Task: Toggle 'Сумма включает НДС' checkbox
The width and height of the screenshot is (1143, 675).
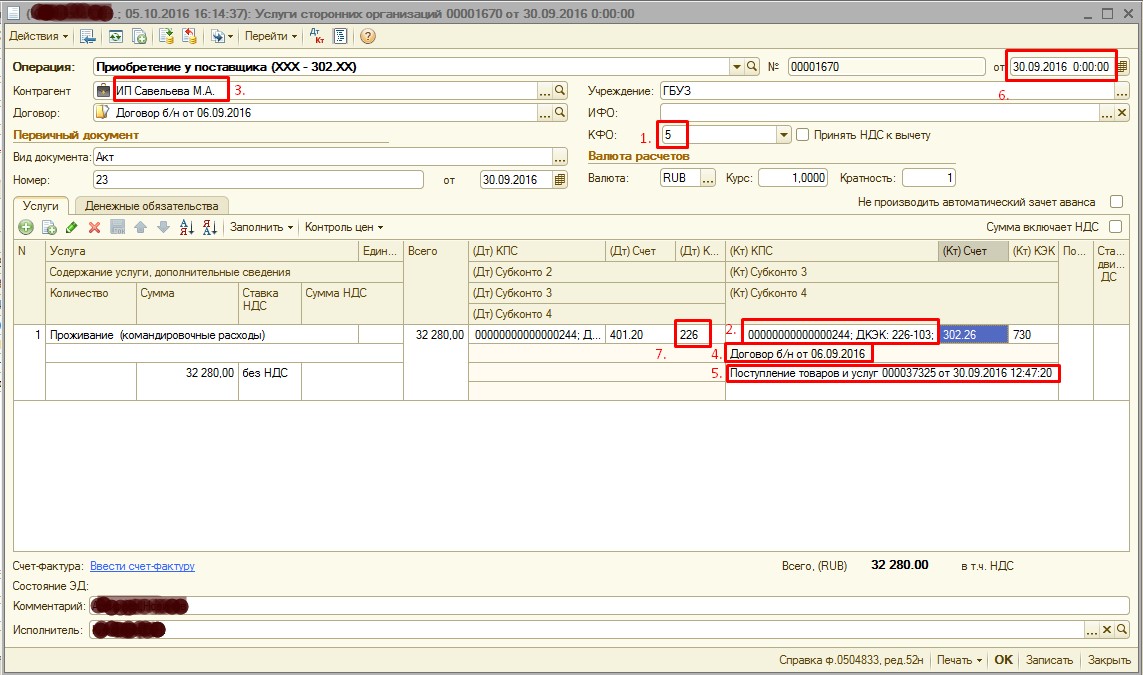Action: pyautogui.click(x=1116, y=227)
